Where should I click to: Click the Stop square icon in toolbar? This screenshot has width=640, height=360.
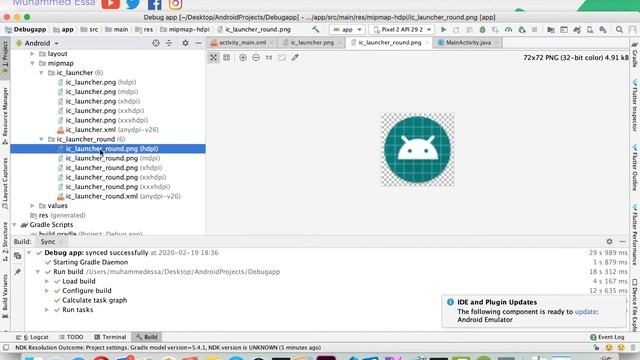[x=534, y=30]
